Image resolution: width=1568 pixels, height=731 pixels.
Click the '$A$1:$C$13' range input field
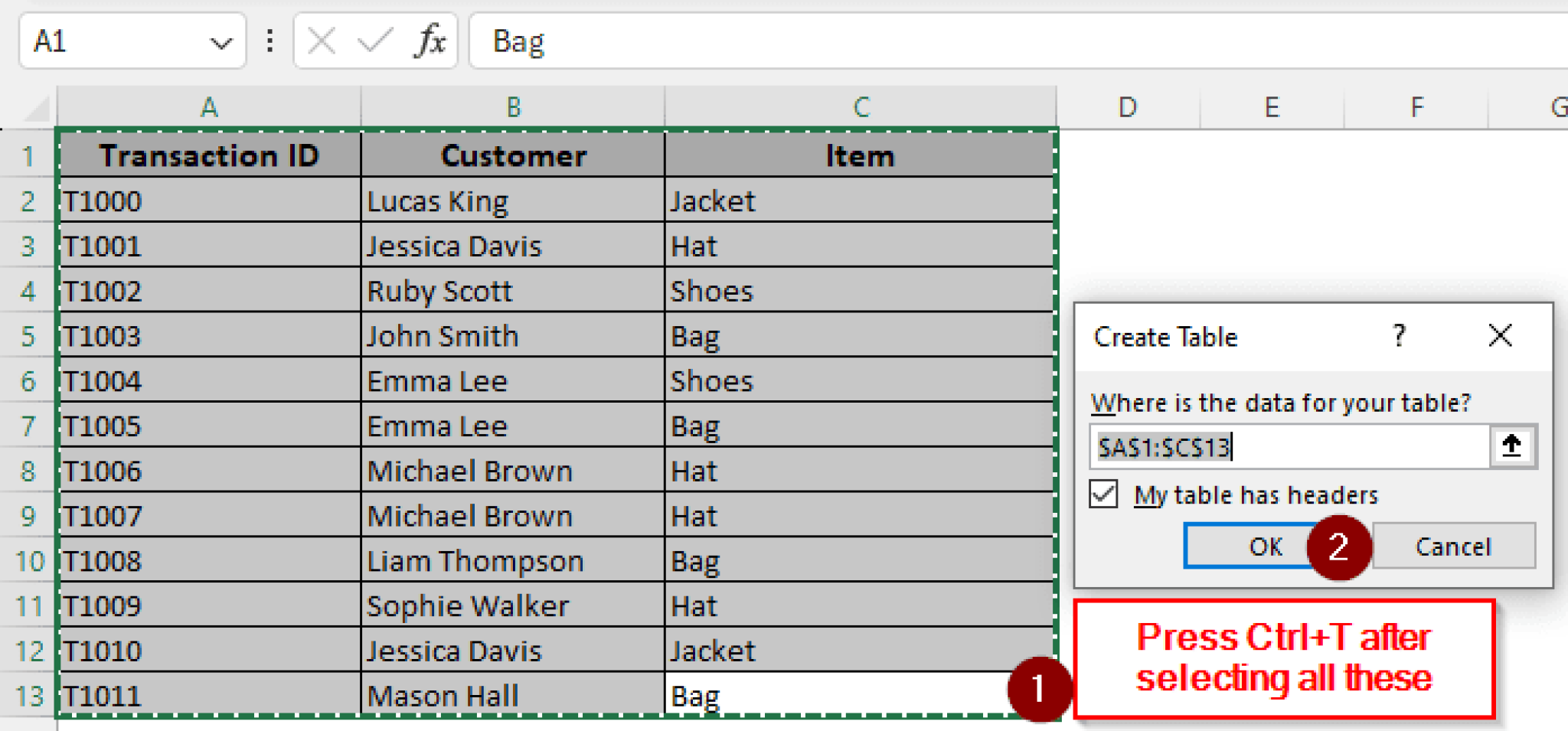[1286, 446]
